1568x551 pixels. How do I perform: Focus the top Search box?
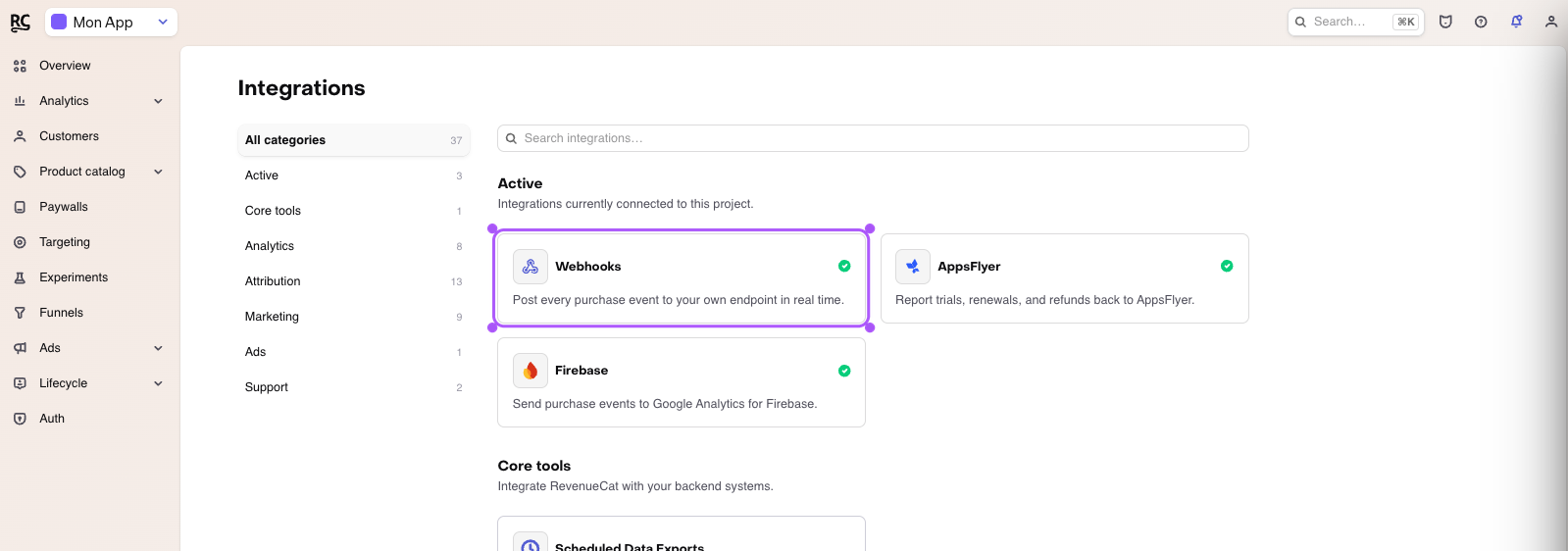point(1355,22)
